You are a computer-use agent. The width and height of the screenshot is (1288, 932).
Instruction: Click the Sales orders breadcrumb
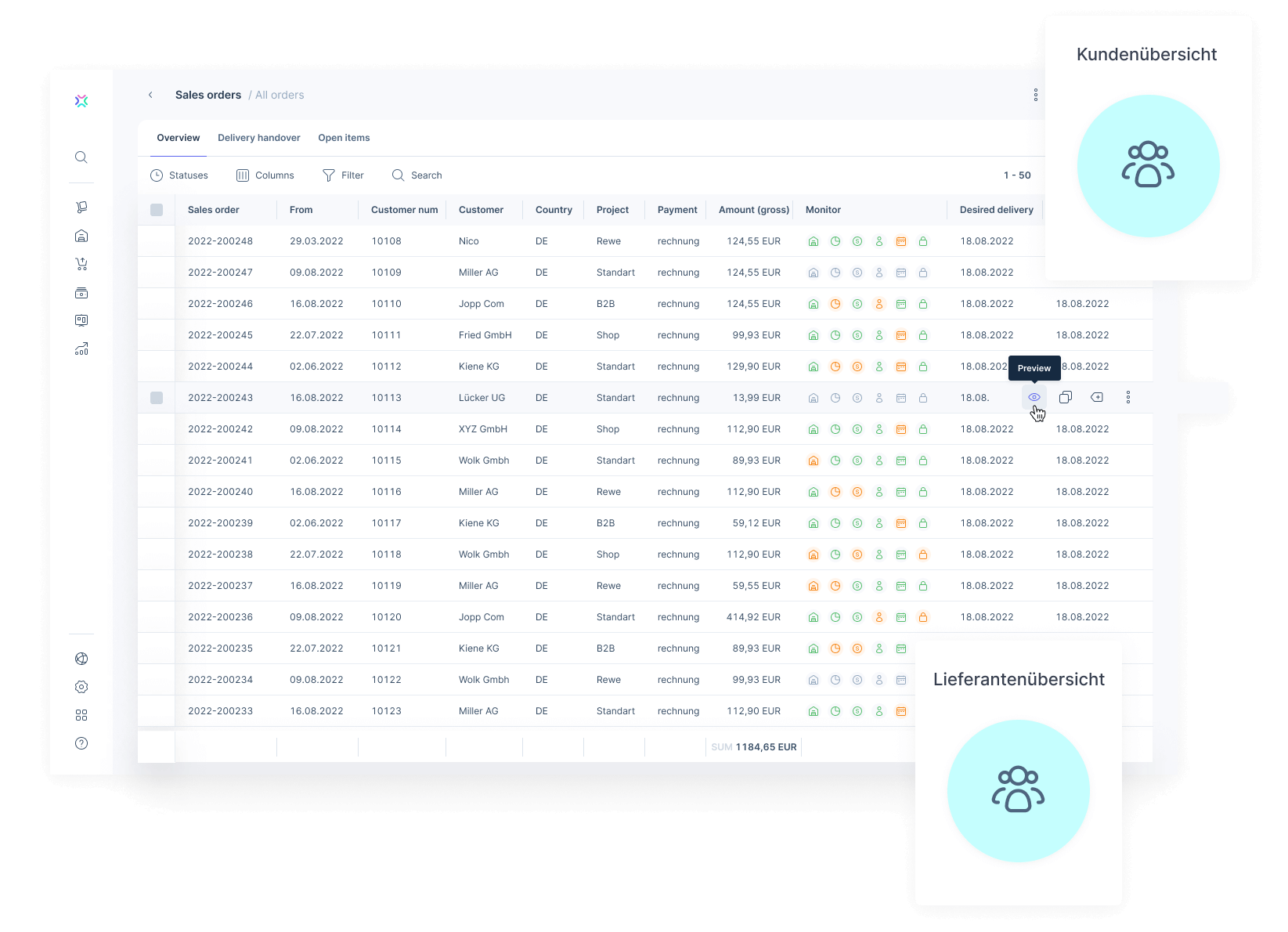click(x=208, y=95)
